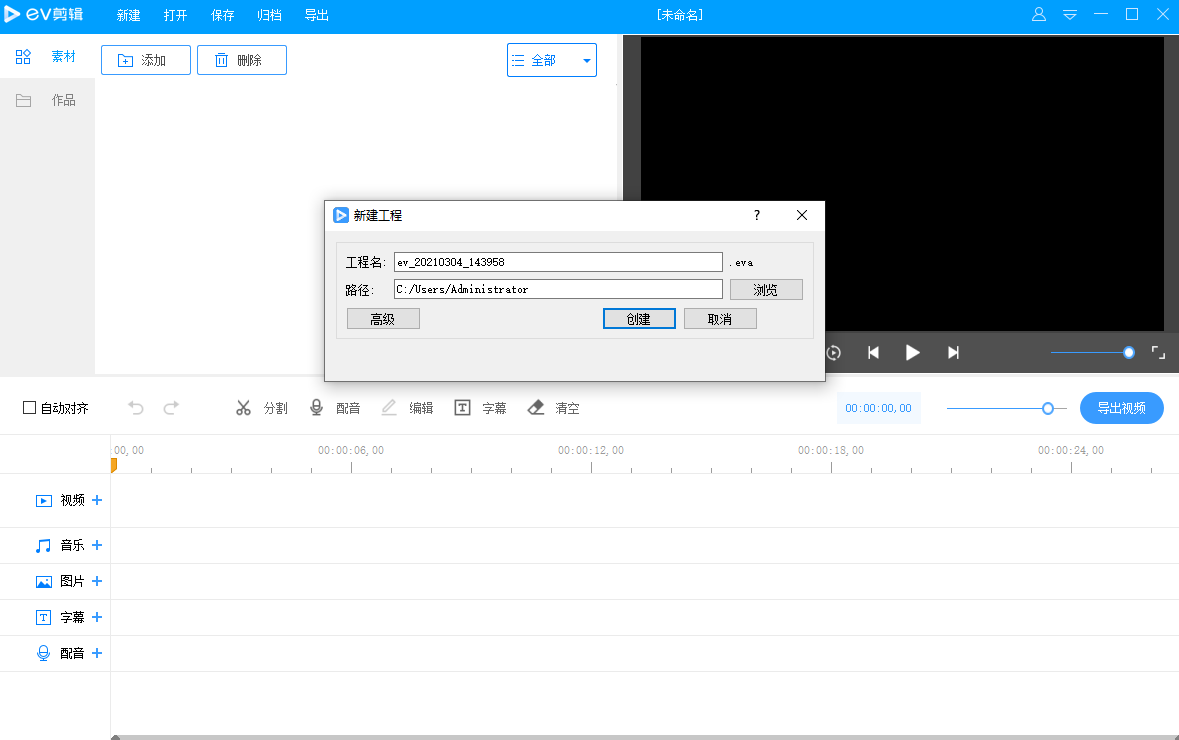
Task: Expand the 全部 filter dropdown
Action: (x=552, y=60)
